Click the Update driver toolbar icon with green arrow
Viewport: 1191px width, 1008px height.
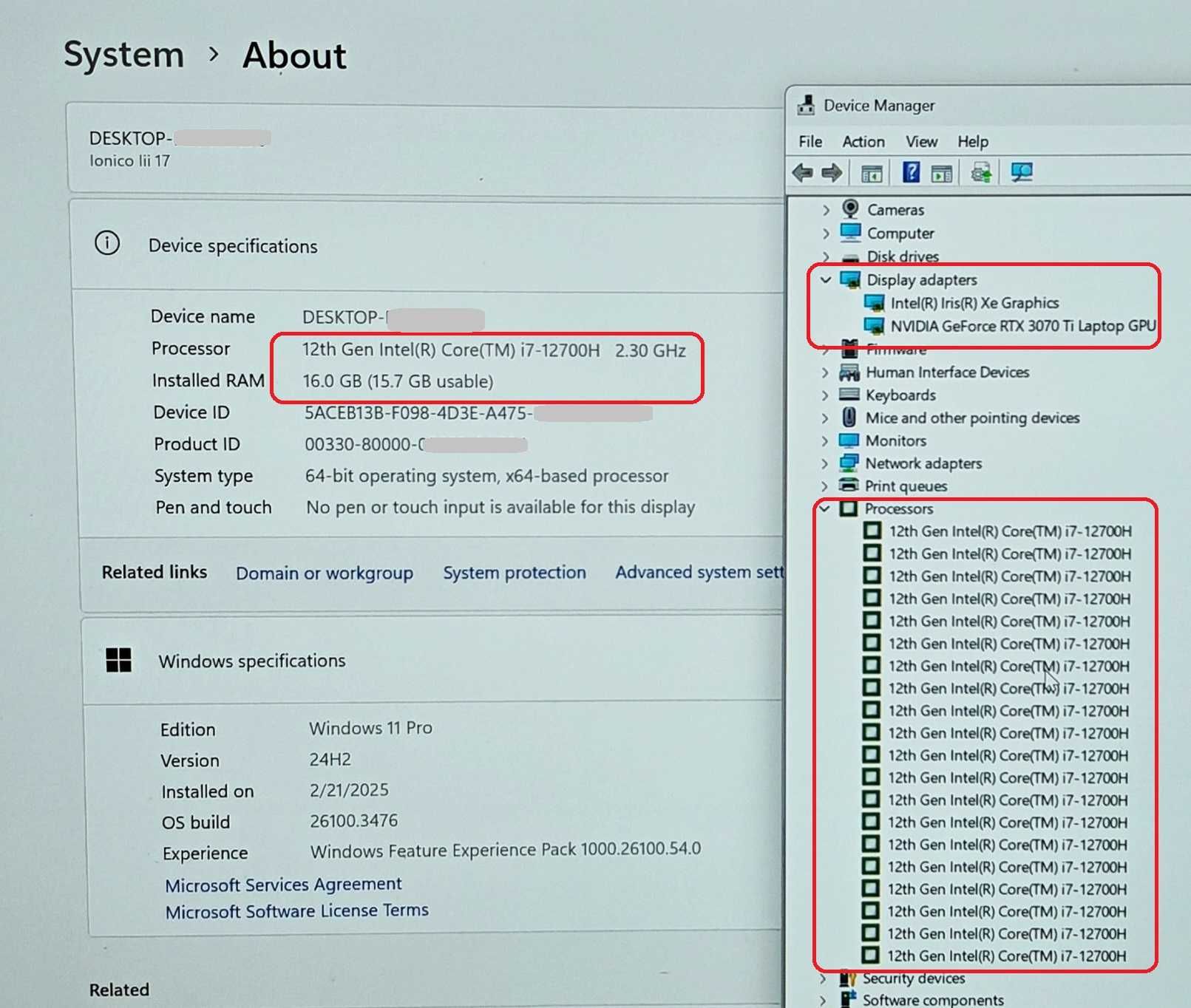[982, 173]
